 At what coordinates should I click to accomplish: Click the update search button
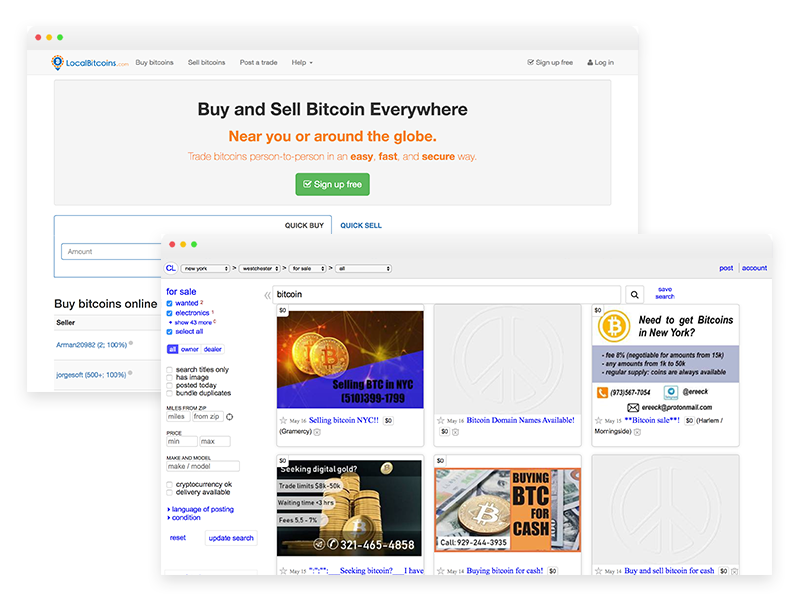click(x=232, y=538)
